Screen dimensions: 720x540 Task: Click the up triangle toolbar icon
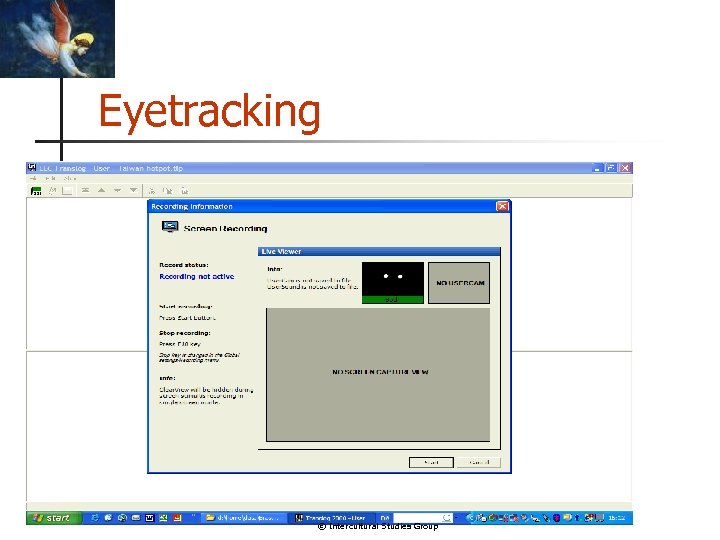click(x=101, y=190)
